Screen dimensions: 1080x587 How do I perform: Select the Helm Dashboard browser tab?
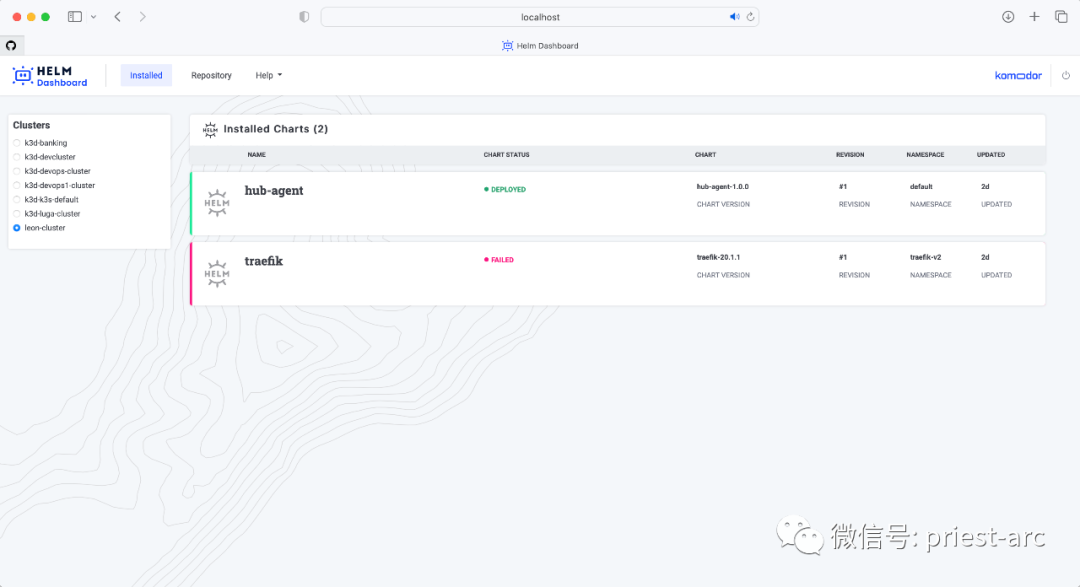pos(540,45)
